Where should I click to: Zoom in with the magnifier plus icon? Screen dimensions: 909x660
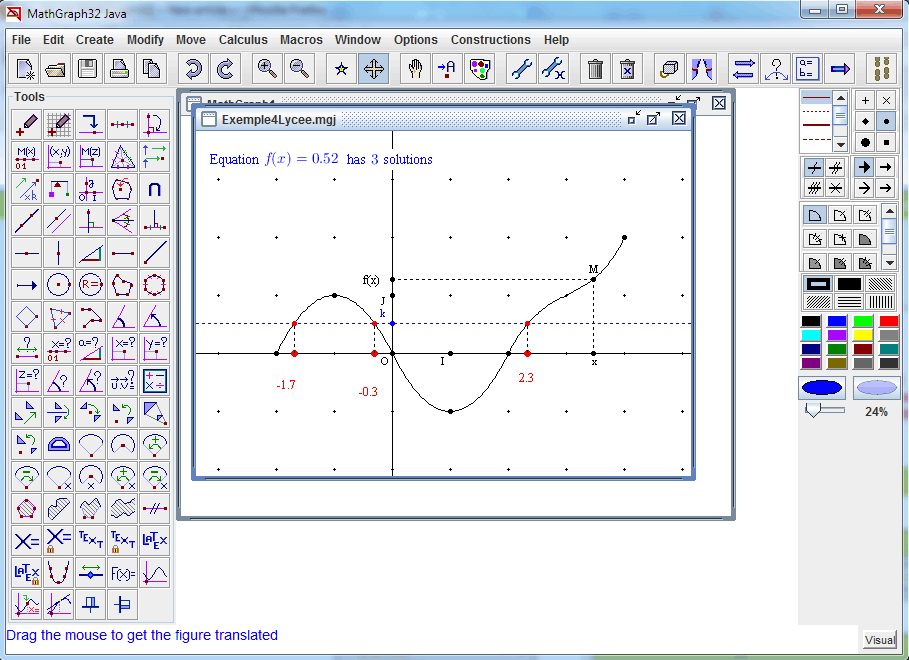pyautogui.click(x=267, y=69)
